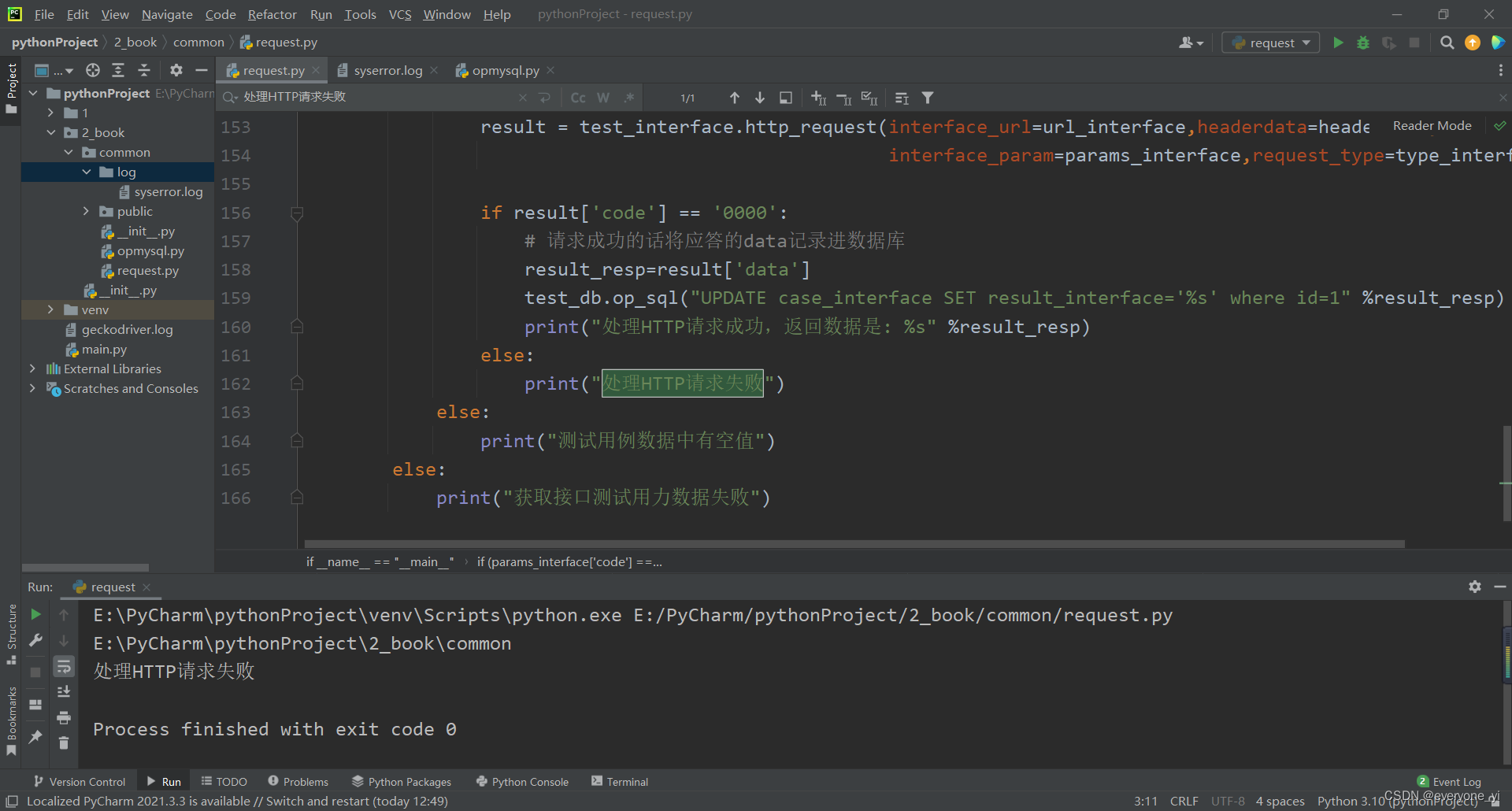Open the request run configuration dropdown
1512x811 pixels.
1270,43
